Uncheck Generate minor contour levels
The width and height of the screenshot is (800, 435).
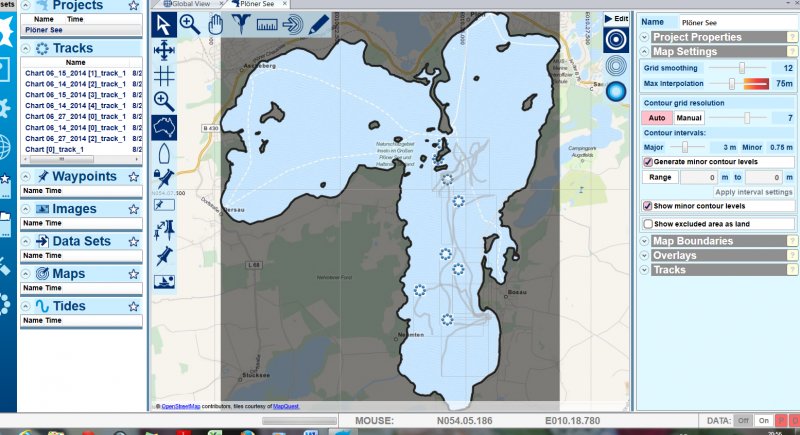pos(647,161)
